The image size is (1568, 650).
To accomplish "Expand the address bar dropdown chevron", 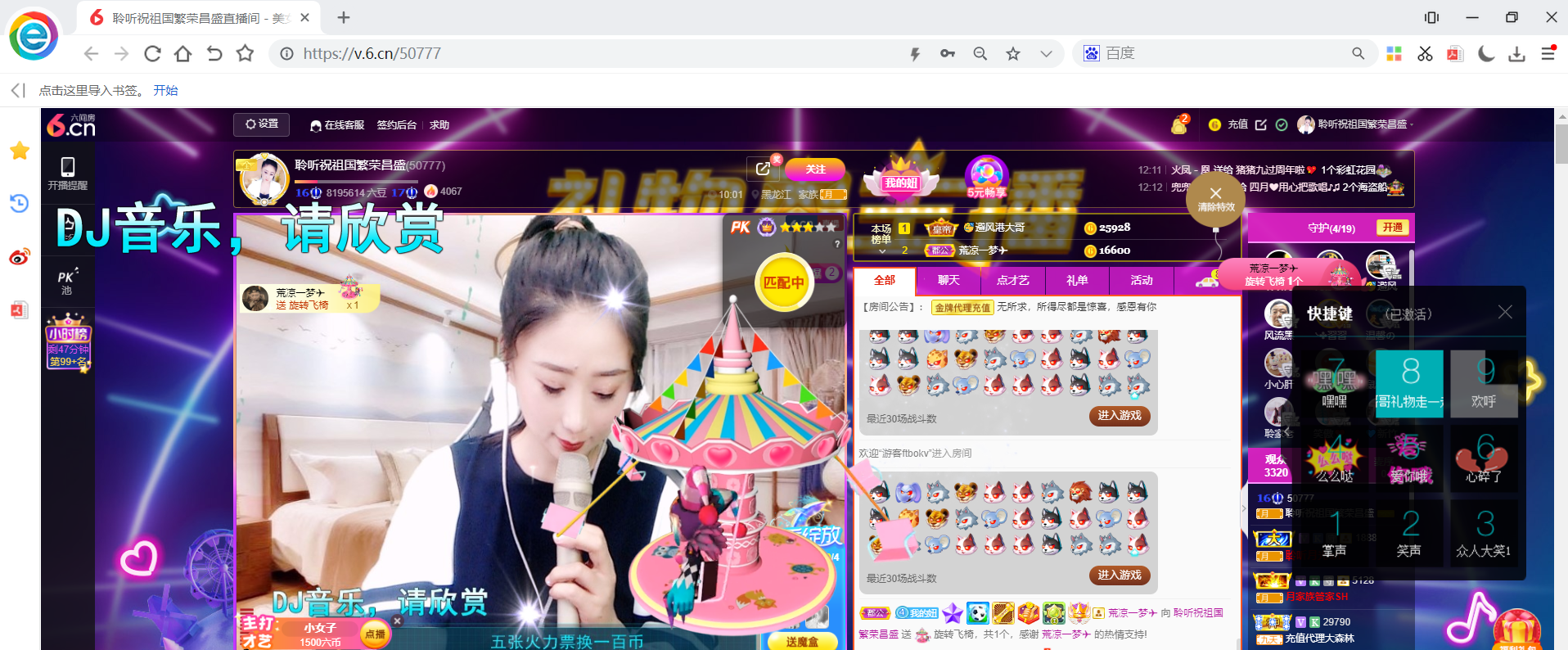I will [1046, 53].
